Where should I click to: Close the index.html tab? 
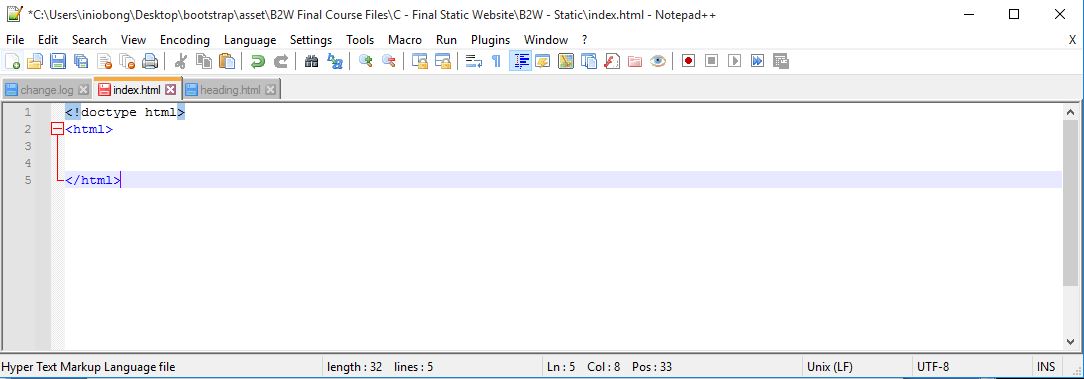tap(170, 90)
